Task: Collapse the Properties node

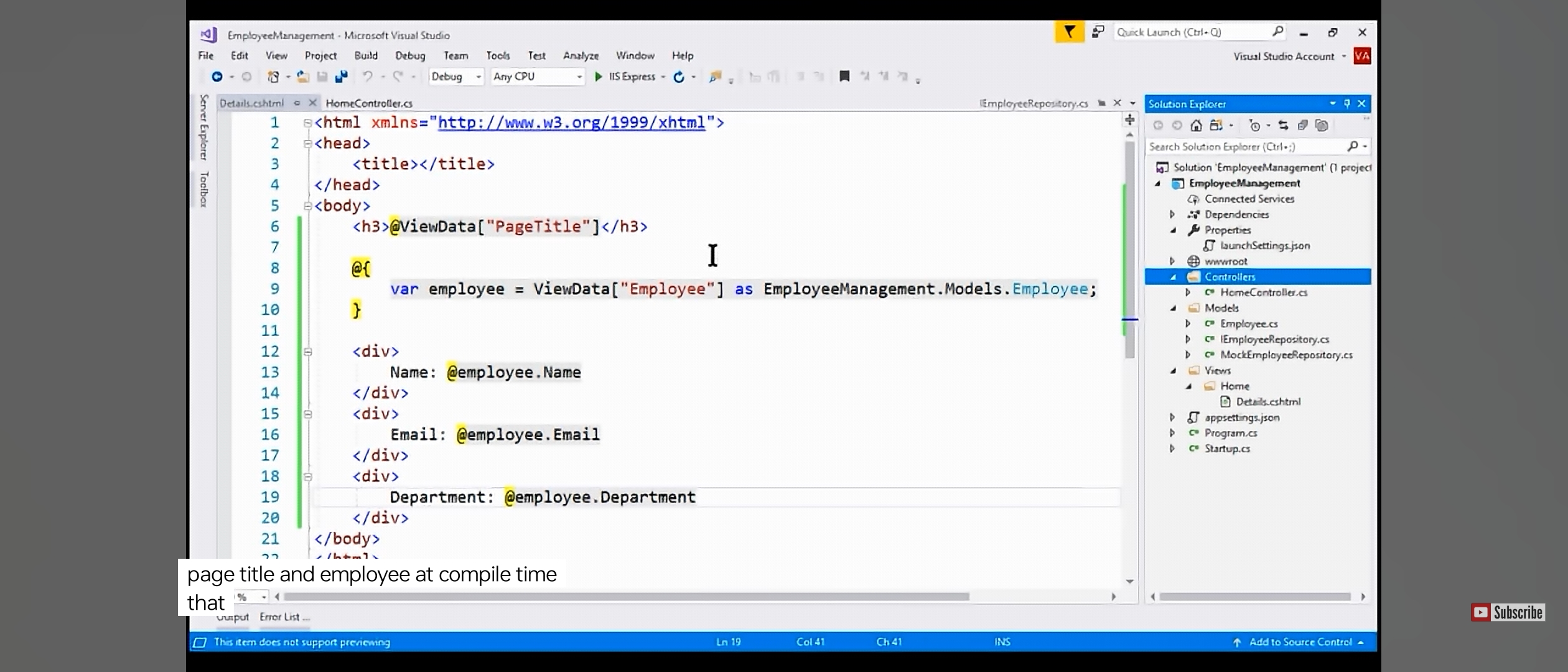Action: (x=1173, y=230)
